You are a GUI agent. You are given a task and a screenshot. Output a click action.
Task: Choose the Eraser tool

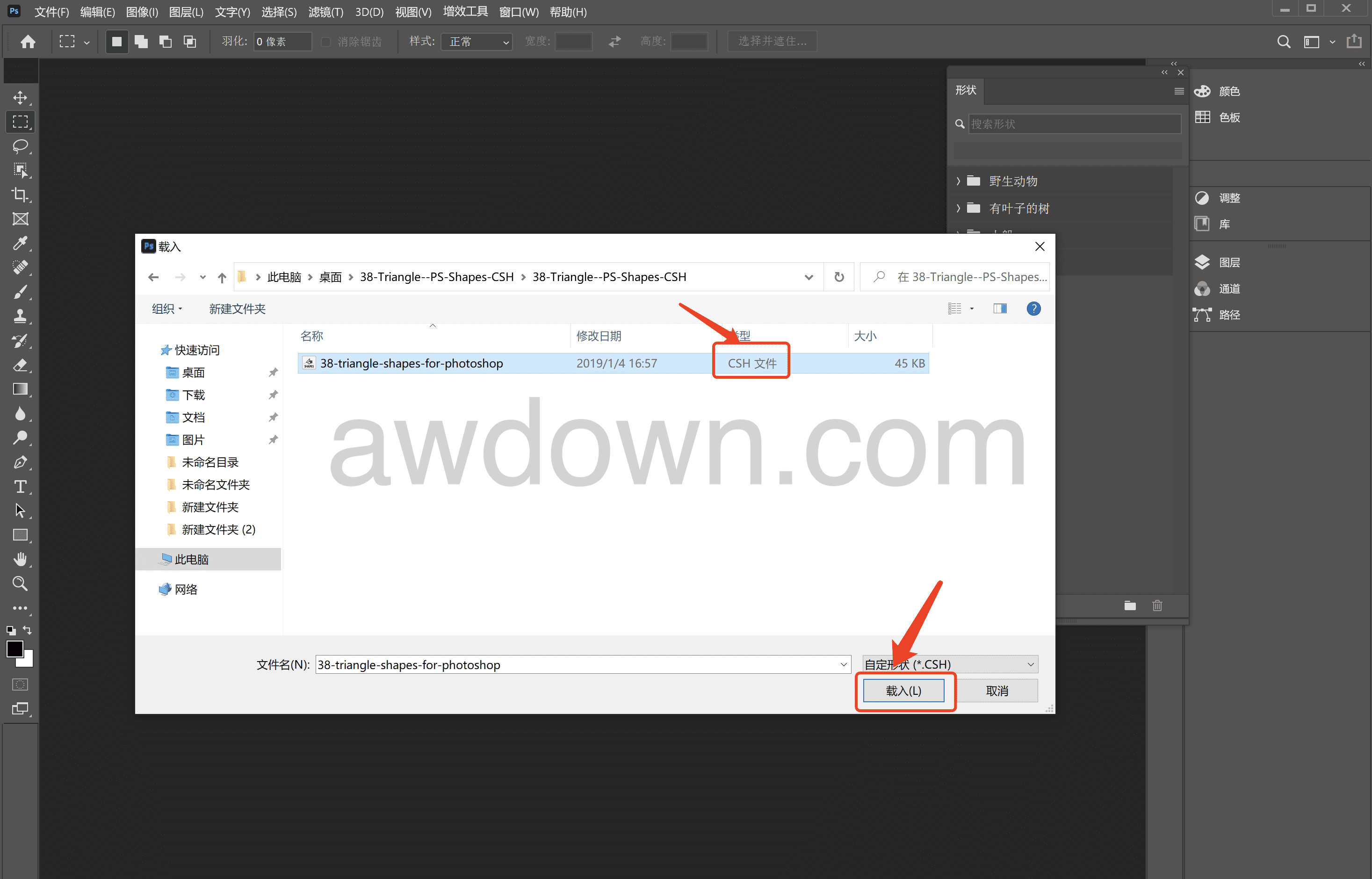click(21, 365)
